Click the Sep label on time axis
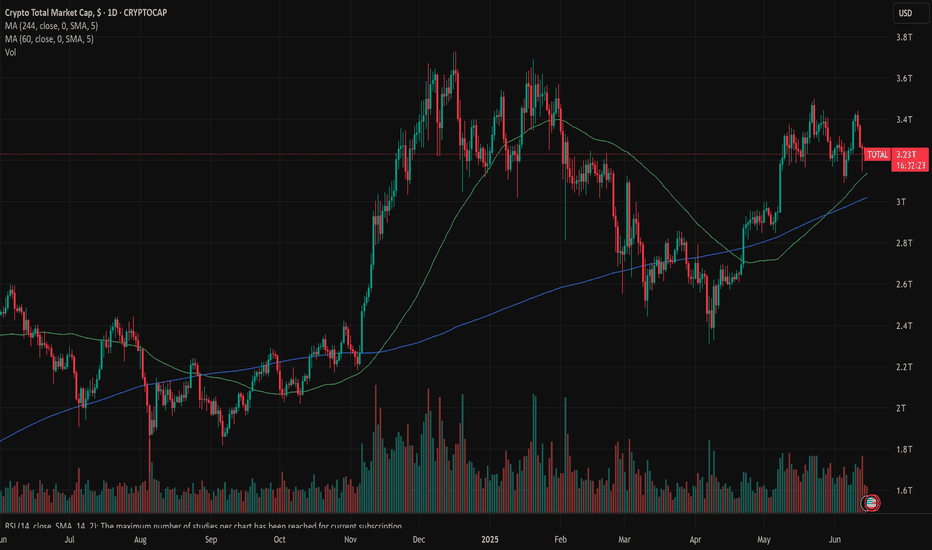The height and width of the screenshot is (550, 932). coord(211,540)
